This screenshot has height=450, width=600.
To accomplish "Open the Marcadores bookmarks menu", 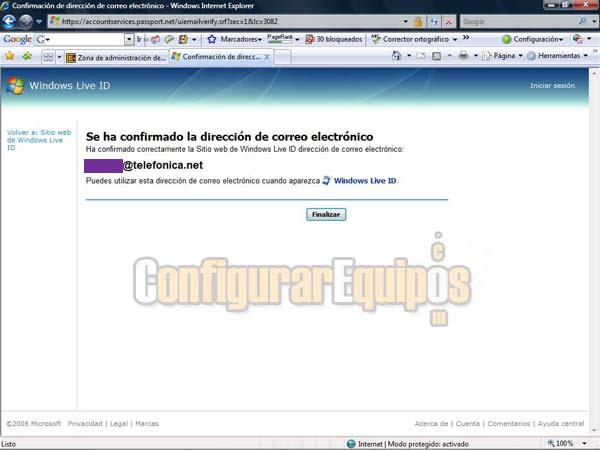I will pyautogui.click(x=235, y=39).
